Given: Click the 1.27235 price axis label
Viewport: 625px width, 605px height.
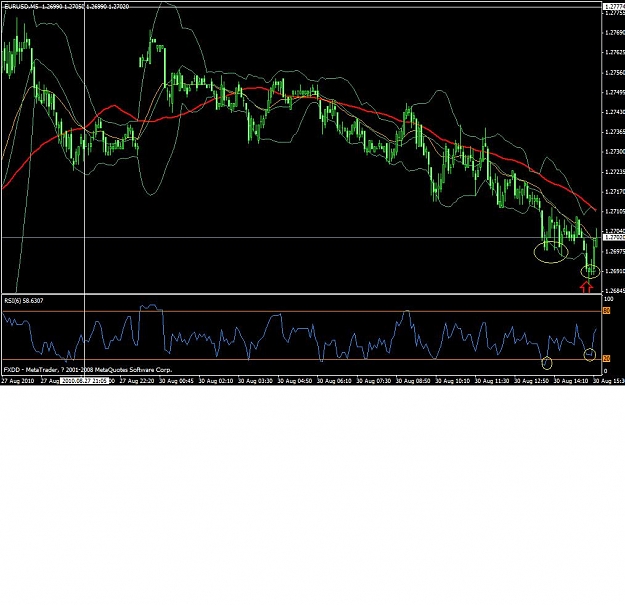Looking at the screenshot, I should (615, 172).
